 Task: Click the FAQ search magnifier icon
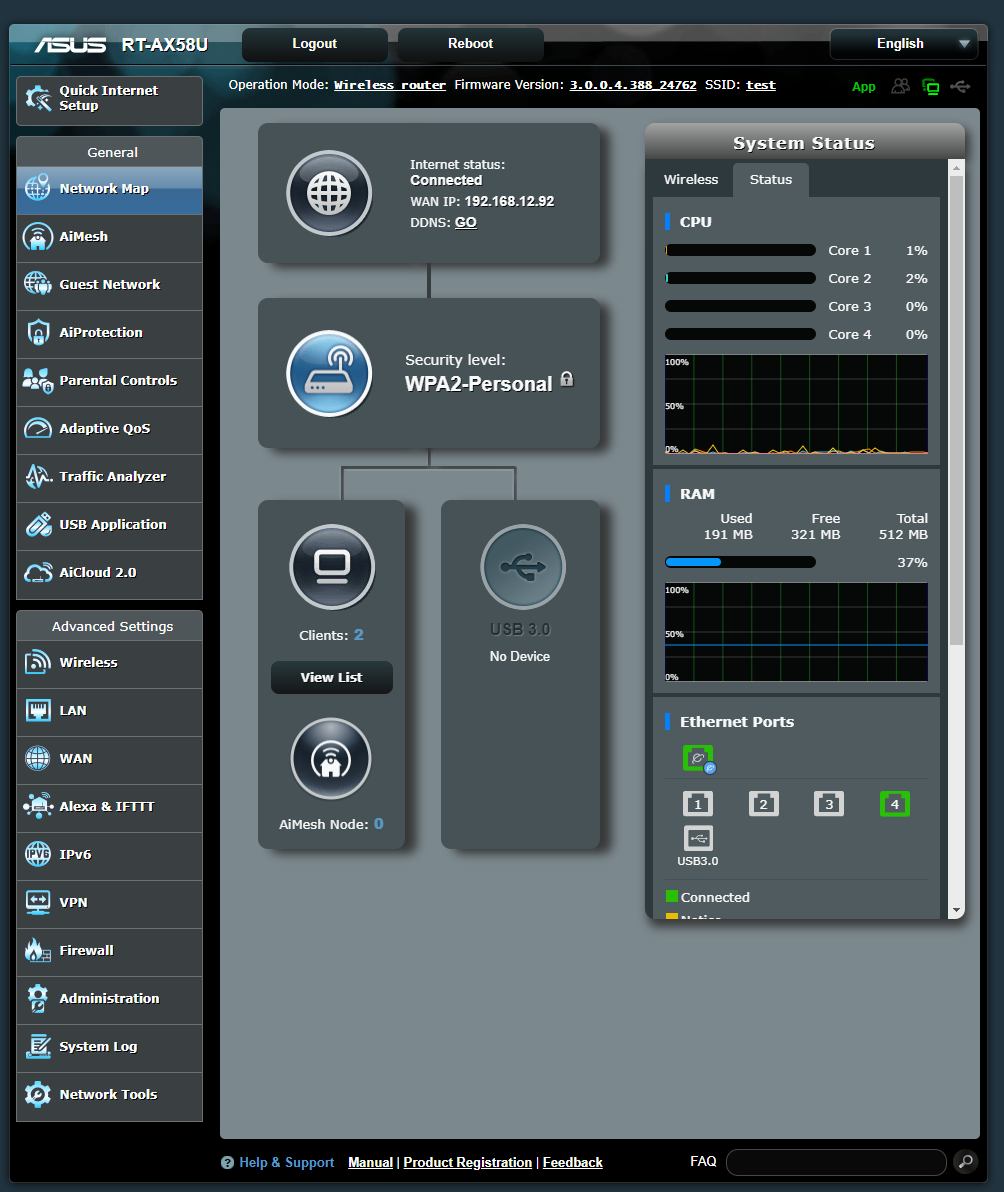coord(965,1162)
